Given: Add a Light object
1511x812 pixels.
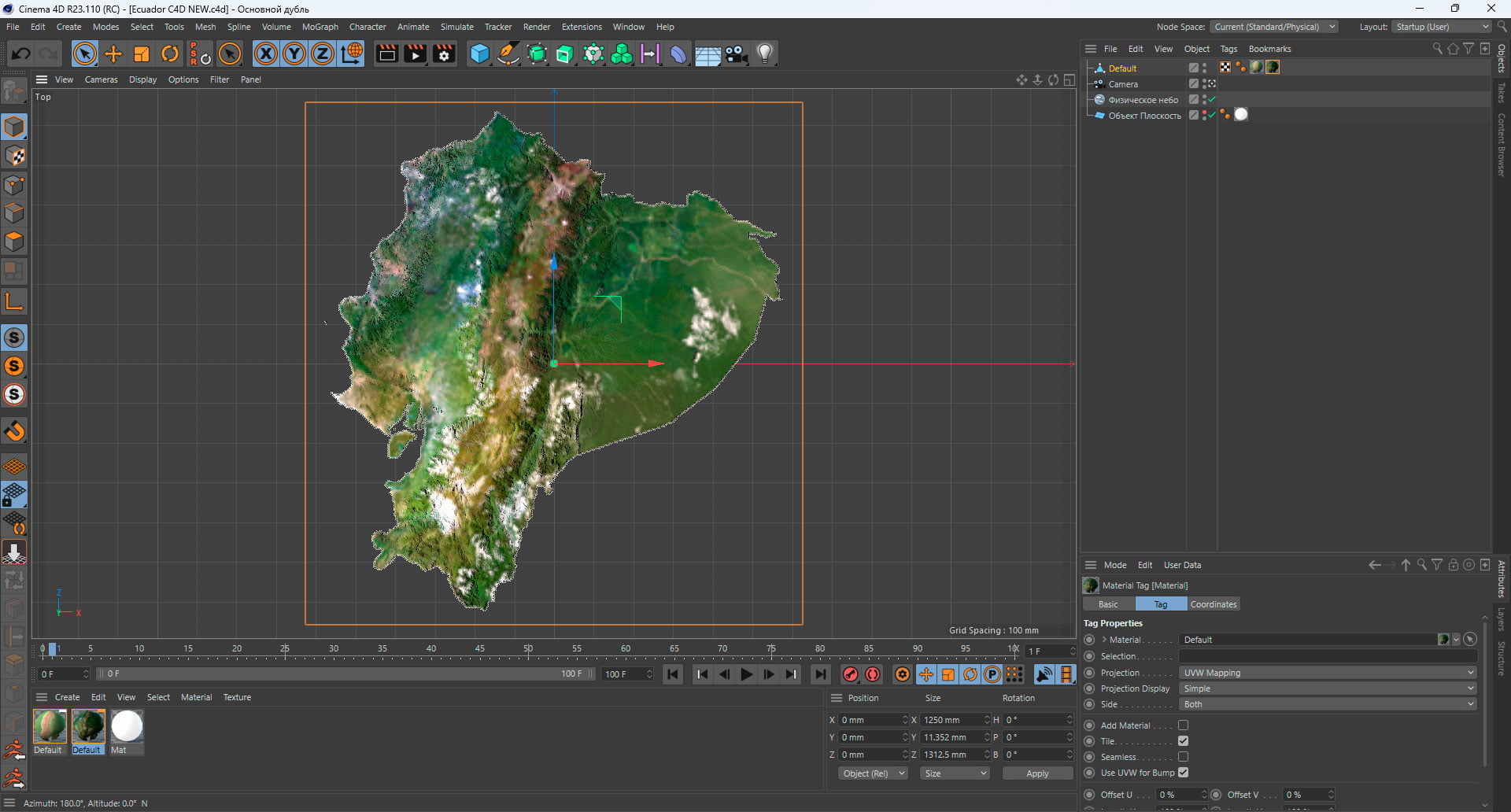Looking at the screenshot, I should click(x=765, y=54).
